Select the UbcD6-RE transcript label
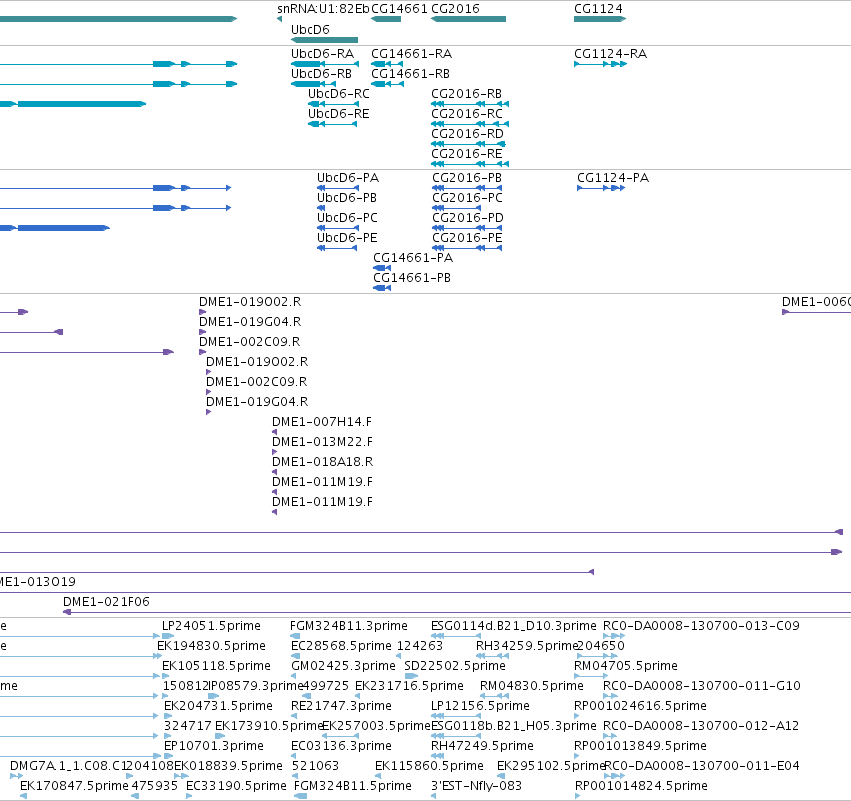The height and width of the screenshot is (801, 851). point(339,114)
